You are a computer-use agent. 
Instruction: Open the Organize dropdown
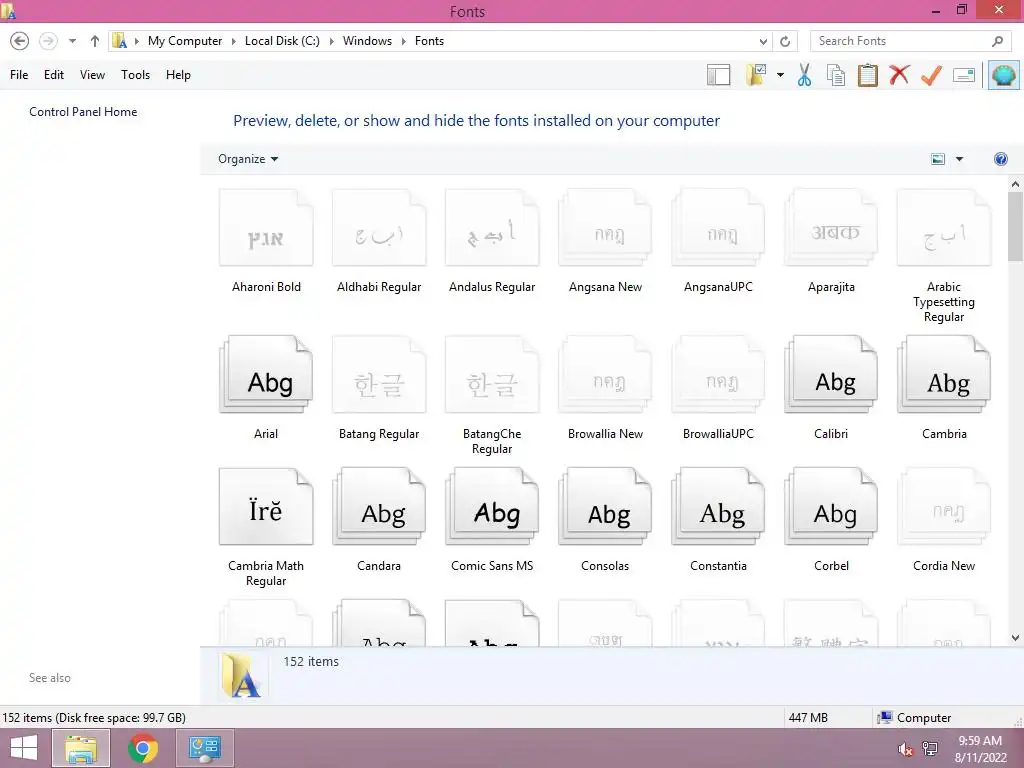click(x=248, y=159)
